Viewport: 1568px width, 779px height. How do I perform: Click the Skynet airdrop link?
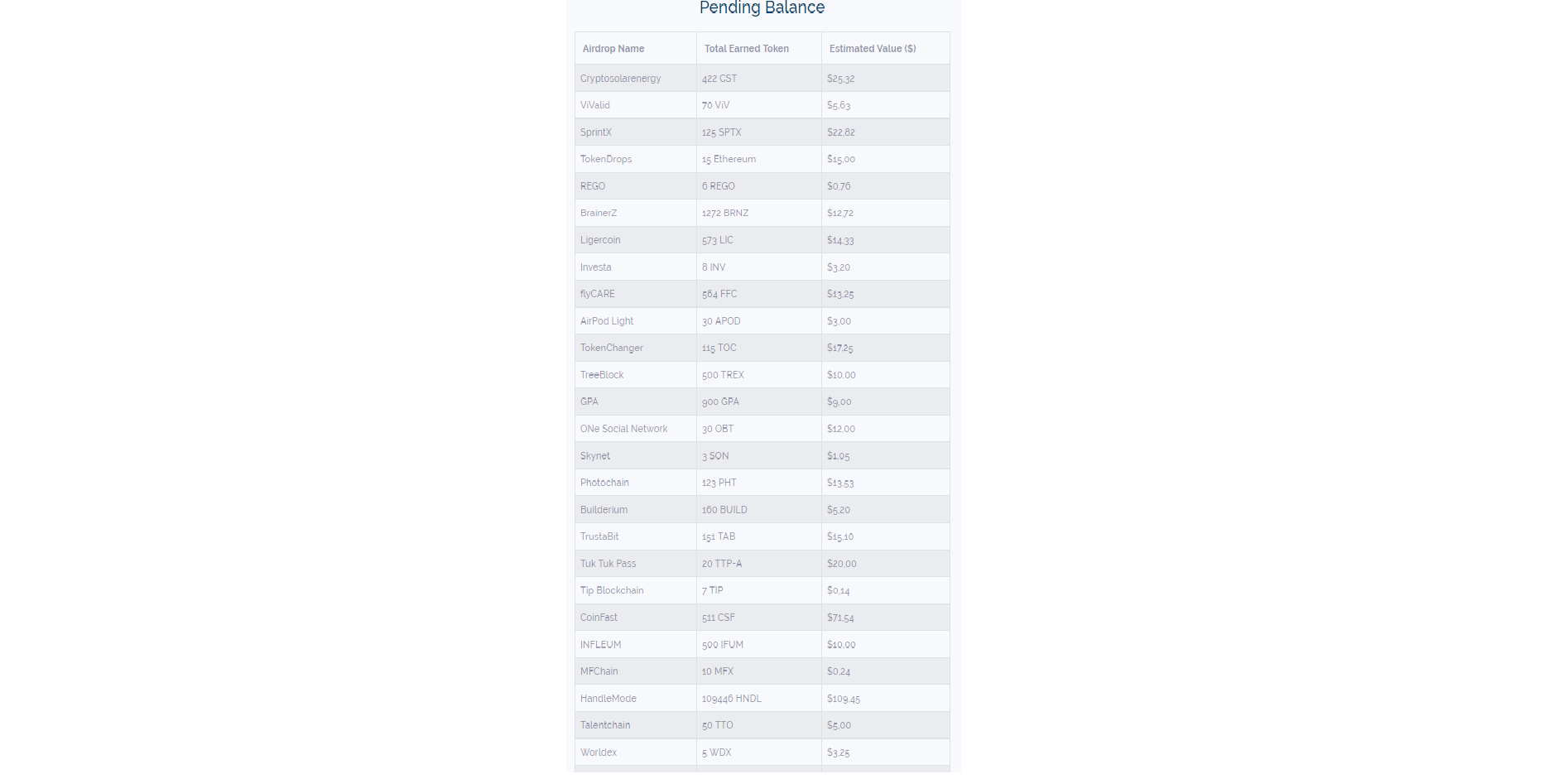pos(594,456)
